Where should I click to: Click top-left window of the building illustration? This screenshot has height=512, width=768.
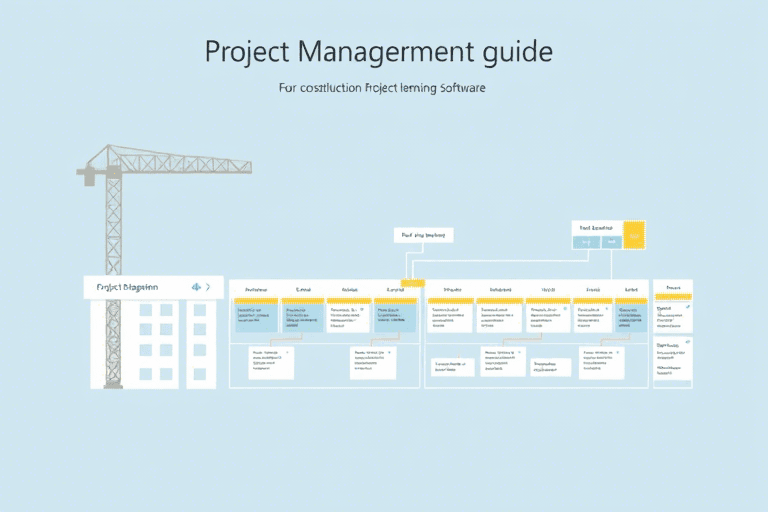[x=146, y=310]
